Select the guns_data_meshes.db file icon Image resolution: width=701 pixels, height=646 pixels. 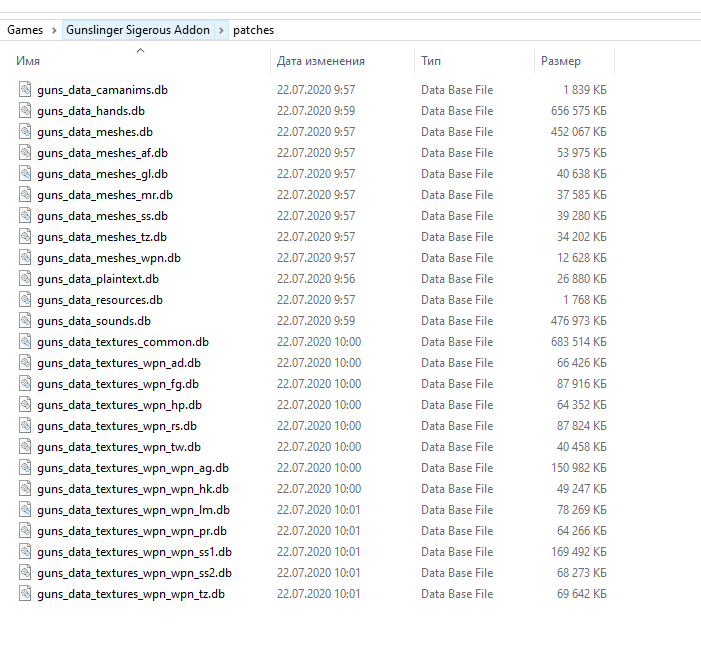point(25,132)
